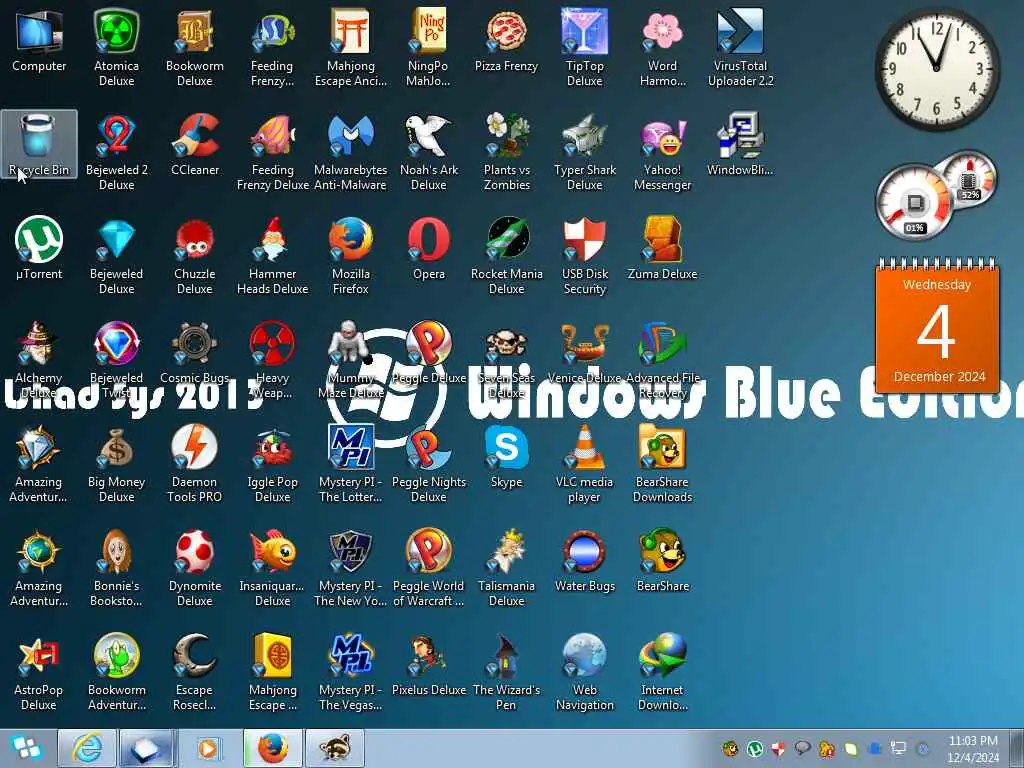
Task: Launch NingPo MahJong game
Action: coord(428,47)
